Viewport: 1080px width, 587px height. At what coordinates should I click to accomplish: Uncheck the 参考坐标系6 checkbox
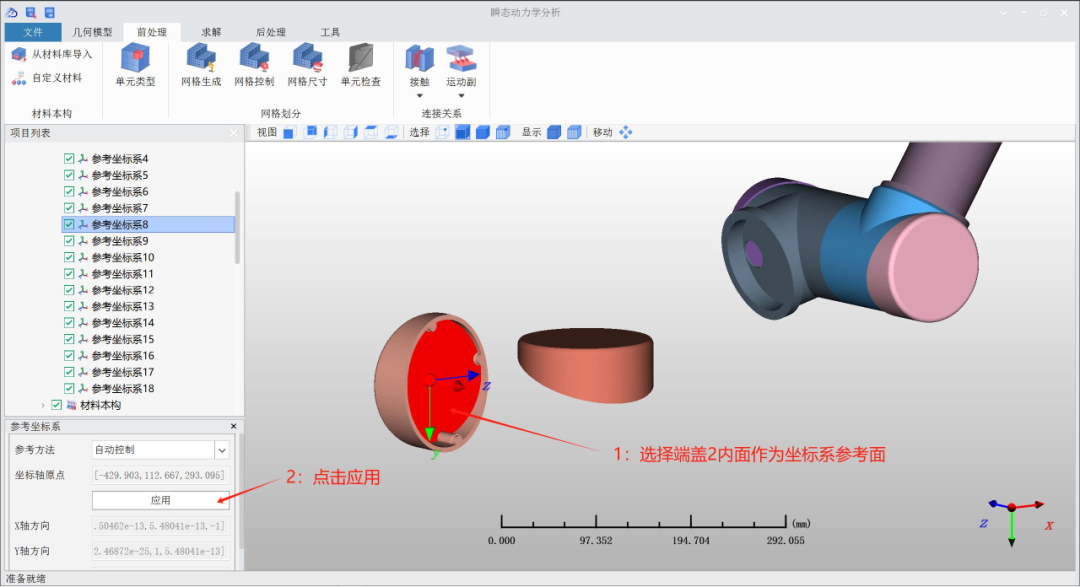pos(69,192)
